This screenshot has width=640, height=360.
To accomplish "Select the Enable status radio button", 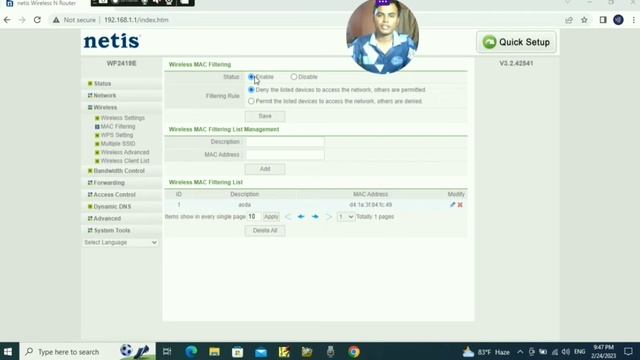I will (x=251, y=77).
